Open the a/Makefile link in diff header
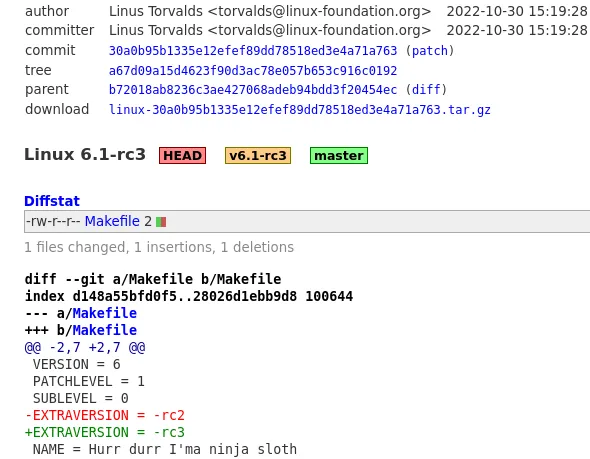The height and width of the screenshot is (459, 590). [105, 313]
